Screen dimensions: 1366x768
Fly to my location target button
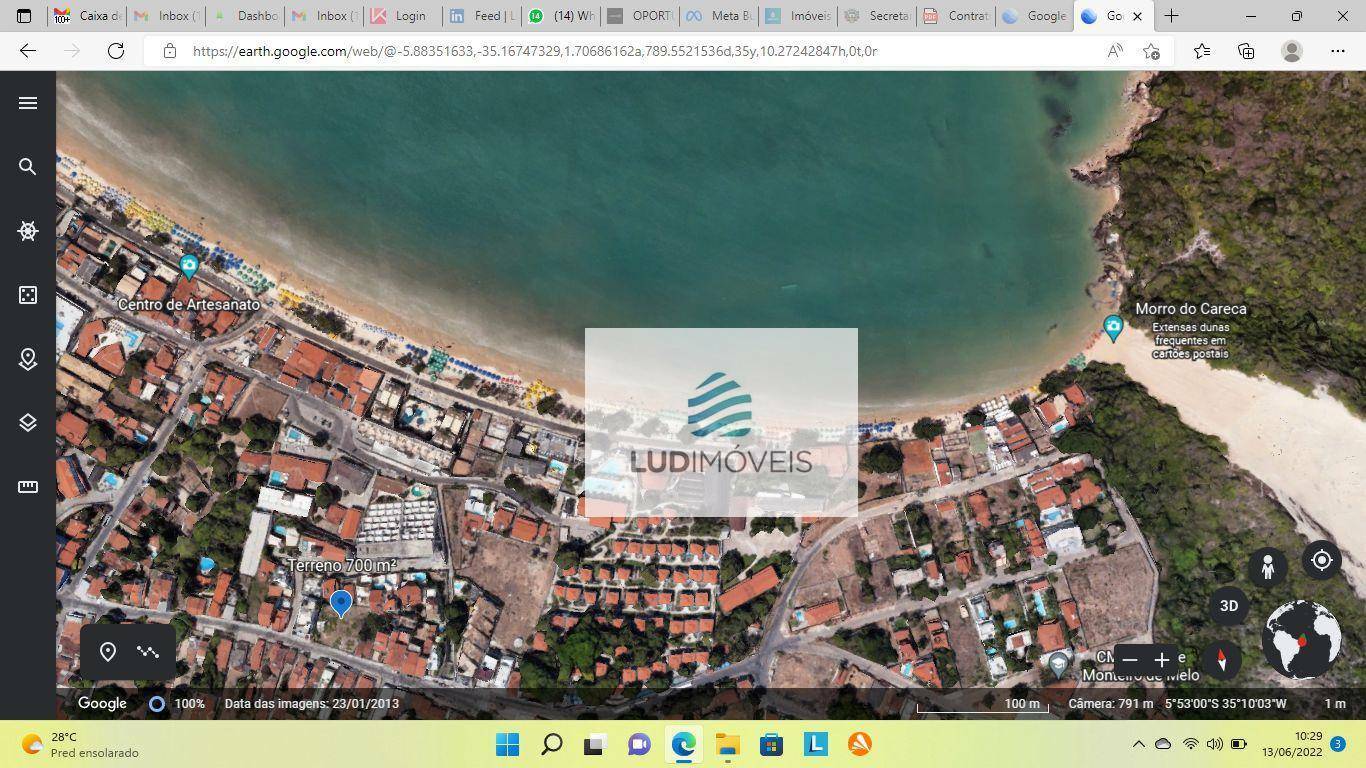pos(1321,561)
